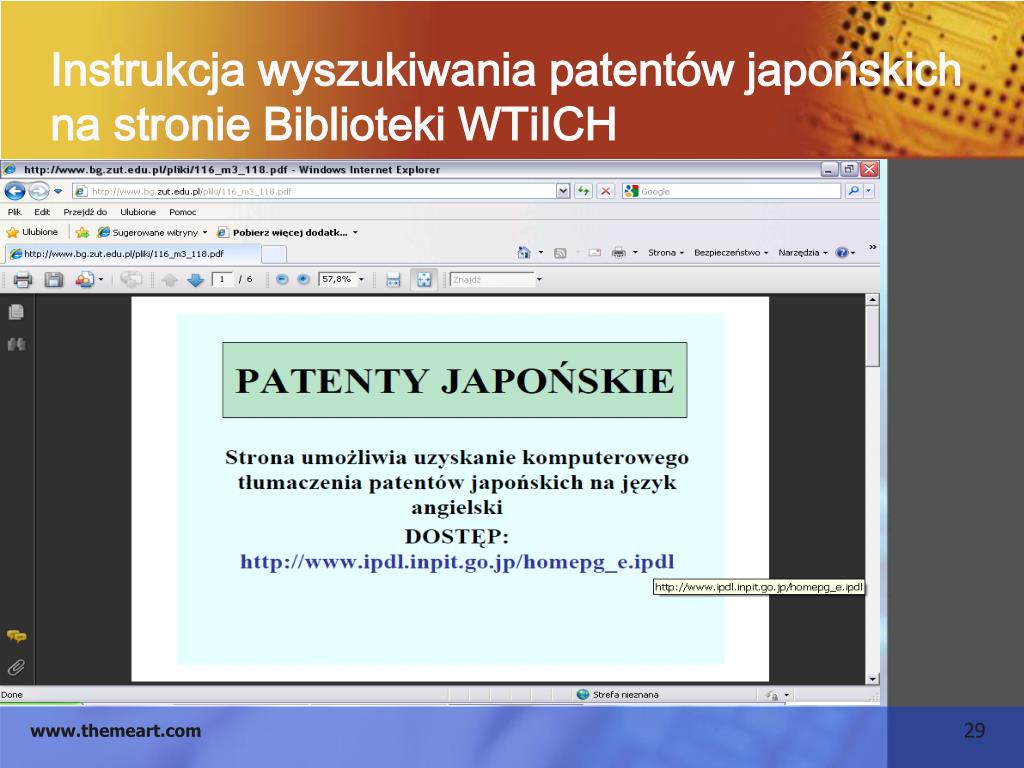The width and height of the screenshot is (1024, 768).
Task: Open the recent pages dropdown beside navigation arrows
Action: point(58,191)
